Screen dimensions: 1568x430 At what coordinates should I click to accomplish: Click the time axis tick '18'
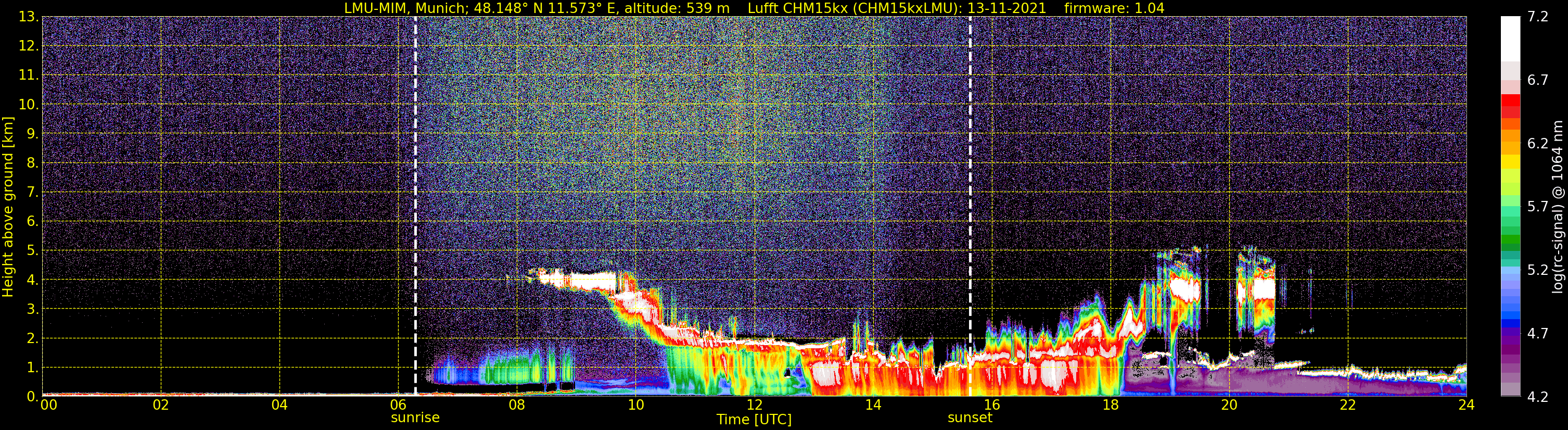(x=1110, y=405)
